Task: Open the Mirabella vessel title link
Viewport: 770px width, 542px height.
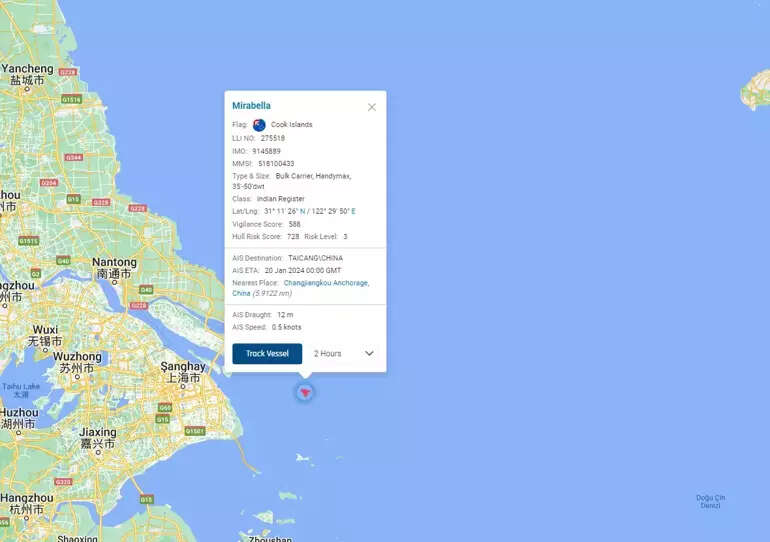Action: pos(251,106)
